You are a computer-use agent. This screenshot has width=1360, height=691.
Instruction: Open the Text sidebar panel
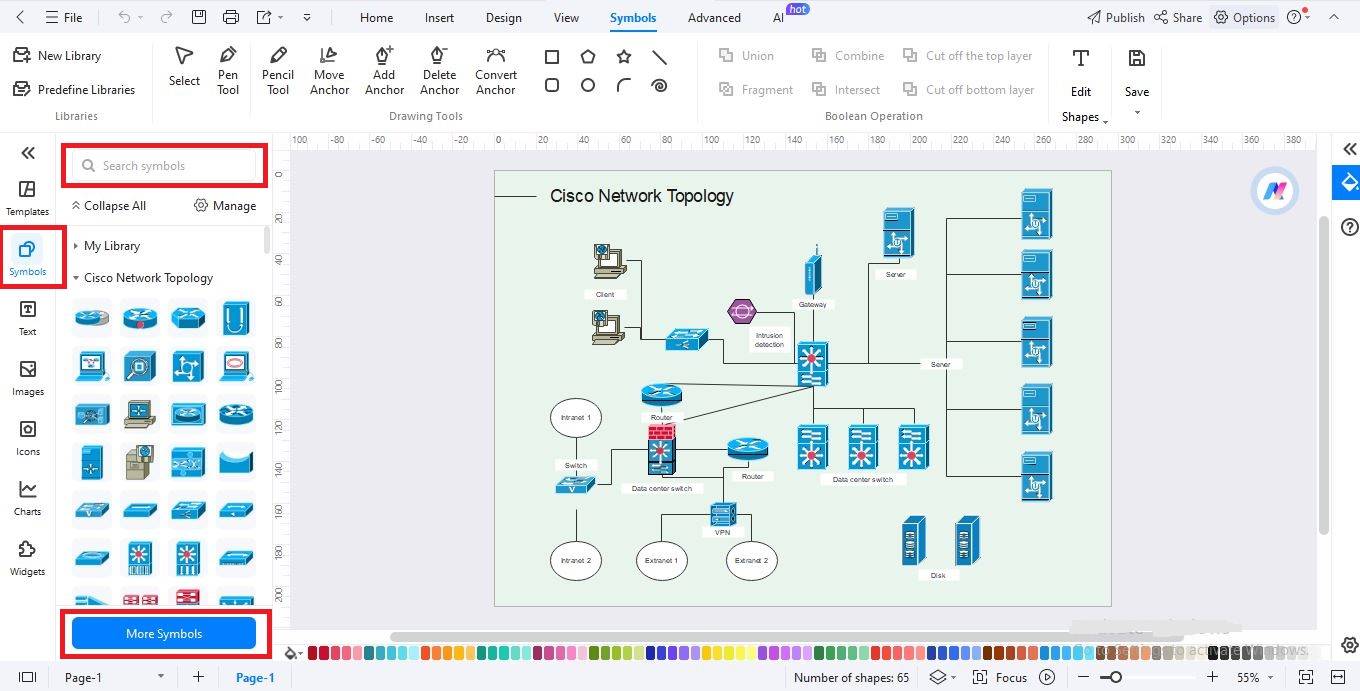click(x=27, y=318)
